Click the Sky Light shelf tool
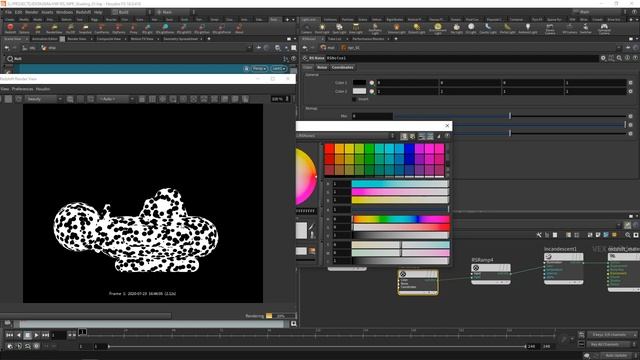The height and width of the screenshot is (360, 640). point(456,28)
